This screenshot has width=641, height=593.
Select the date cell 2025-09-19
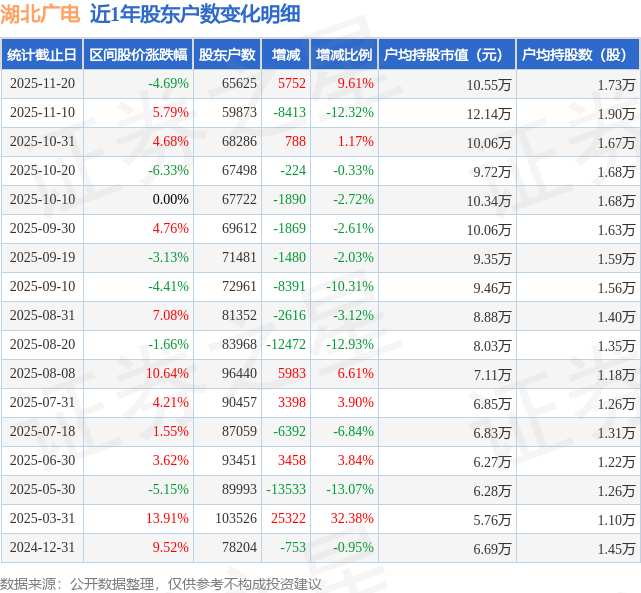[x=43, y=257]
